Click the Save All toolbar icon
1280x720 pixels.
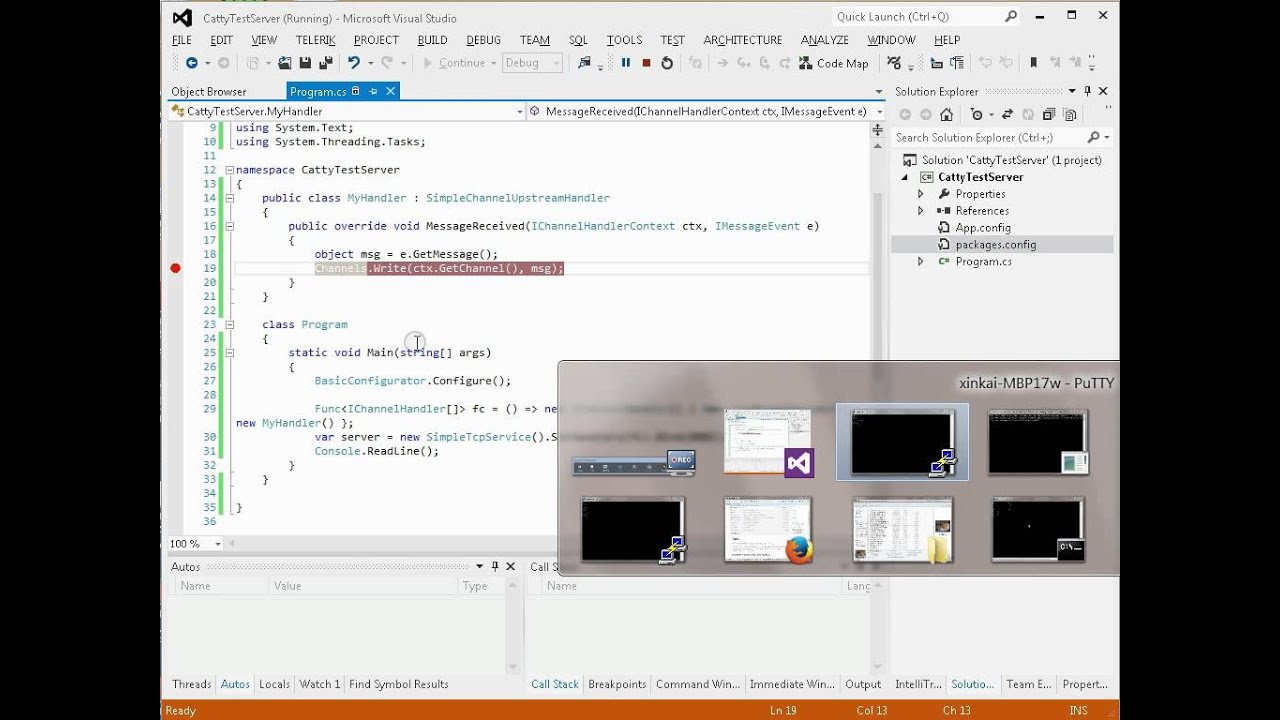tap(325, 63)
